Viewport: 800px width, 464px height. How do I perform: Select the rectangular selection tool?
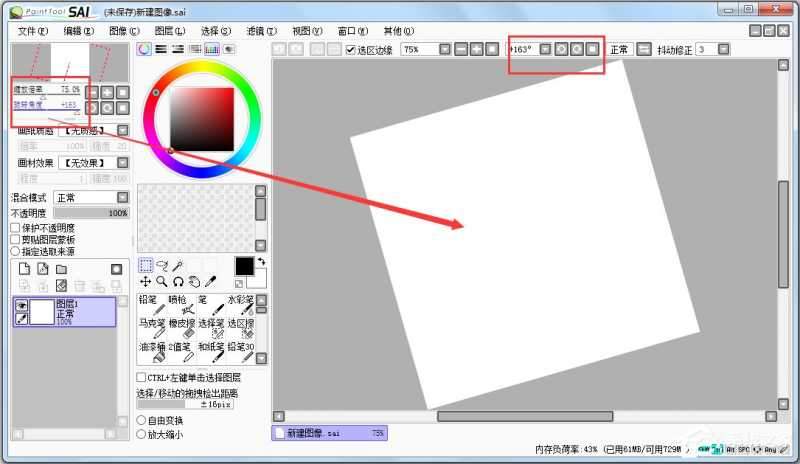pyautogui.click(x=145, y=265)
